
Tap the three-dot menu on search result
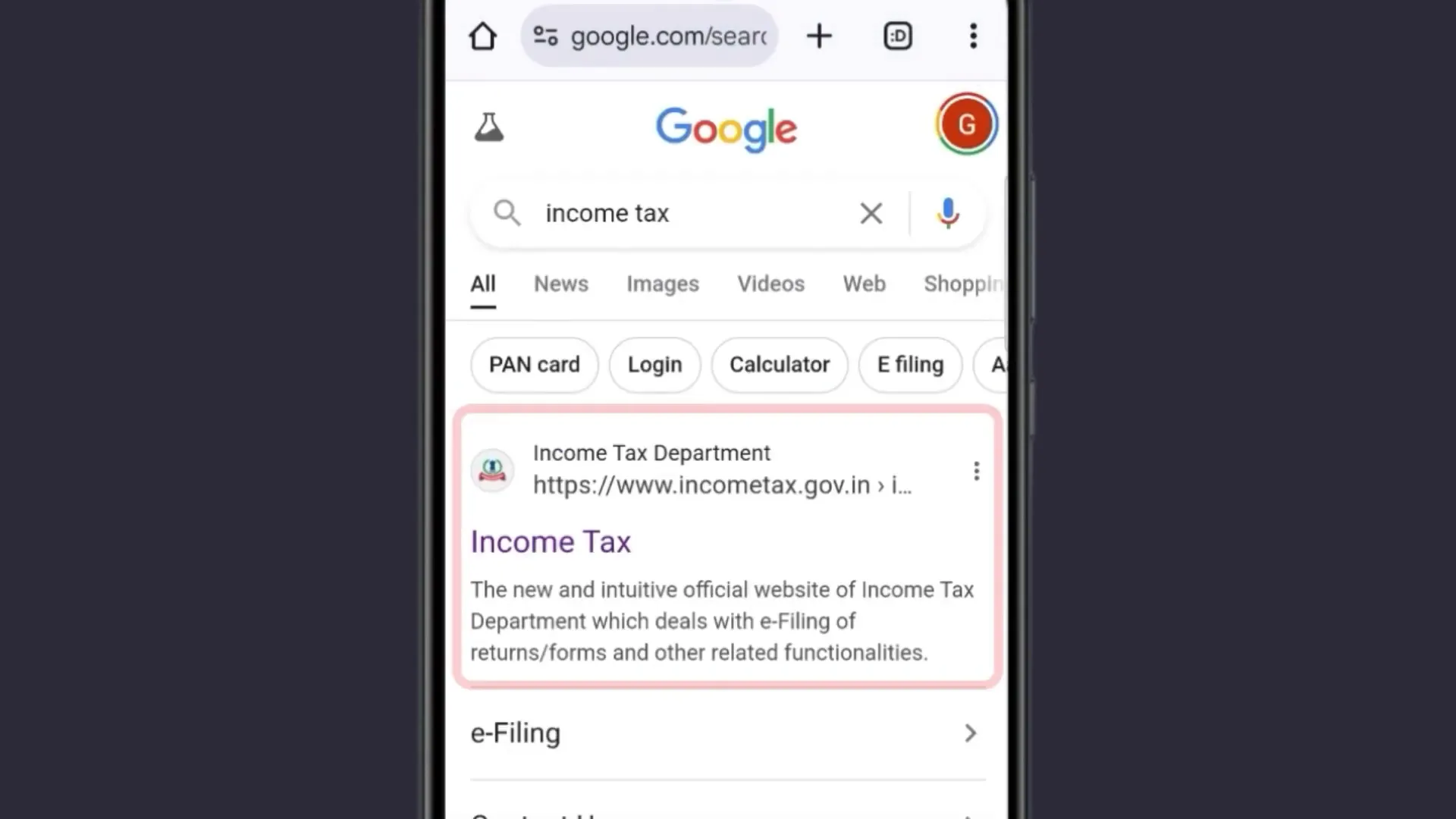pos(977,470)
